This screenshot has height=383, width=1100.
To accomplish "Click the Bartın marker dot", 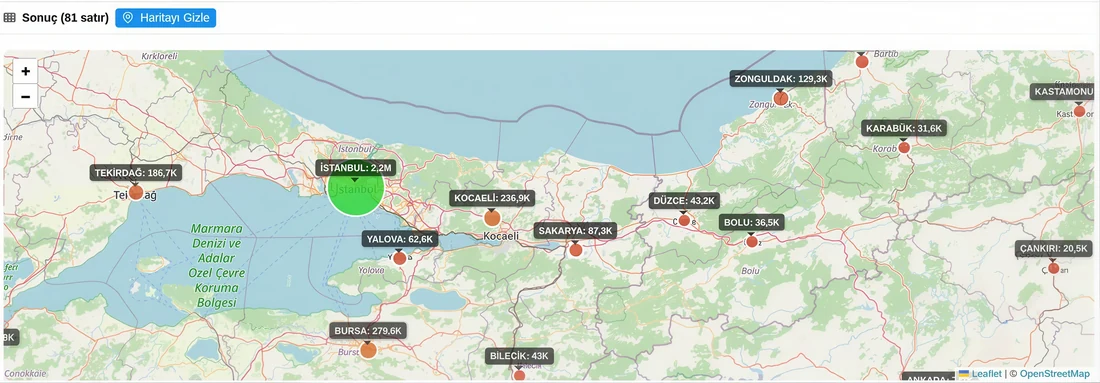I will coord(862,62).
